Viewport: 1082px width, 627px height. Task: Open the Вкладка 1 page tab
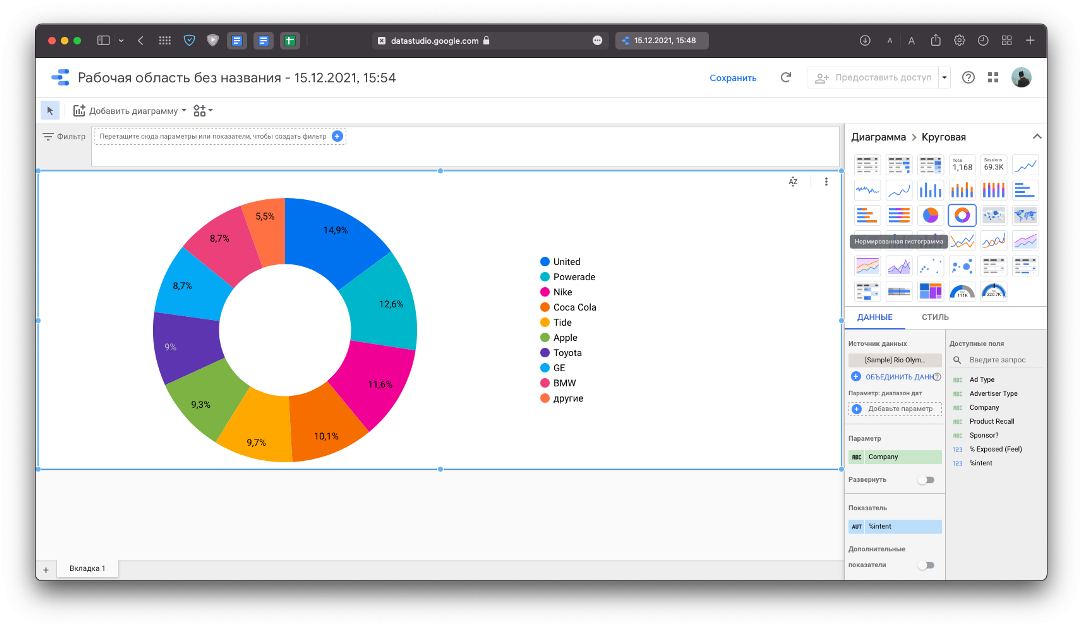pos(87,568)
